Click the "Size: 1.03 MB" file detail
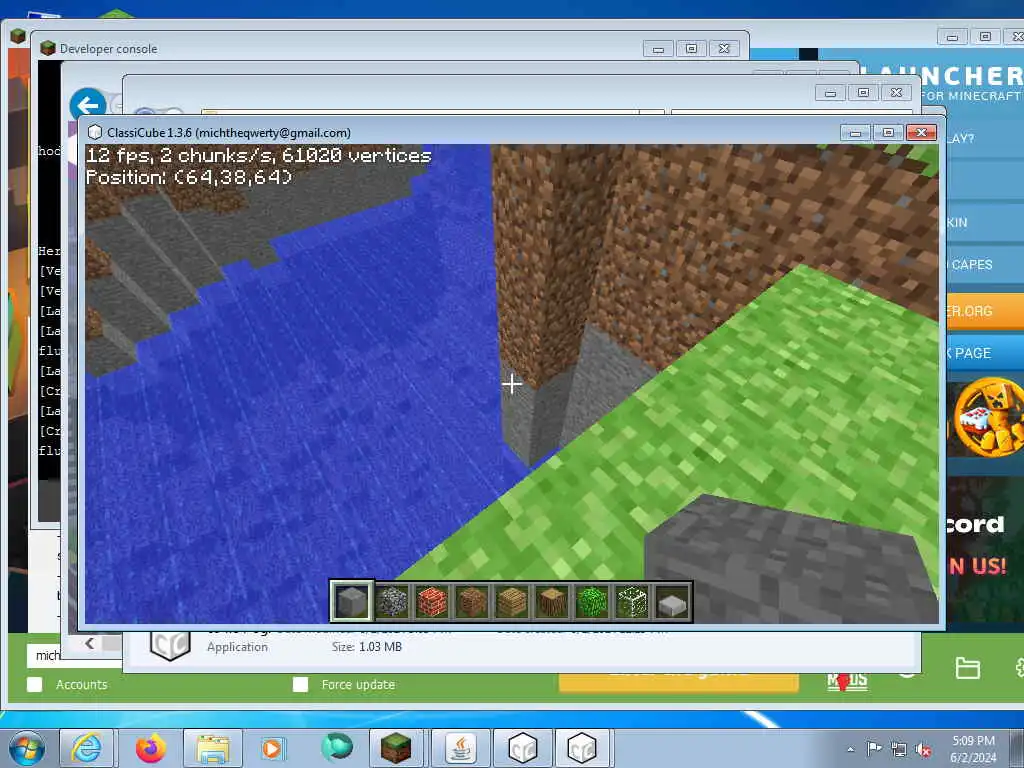Image resolution: width=1024 pixels, height=768 pixels. pos(366,647)
